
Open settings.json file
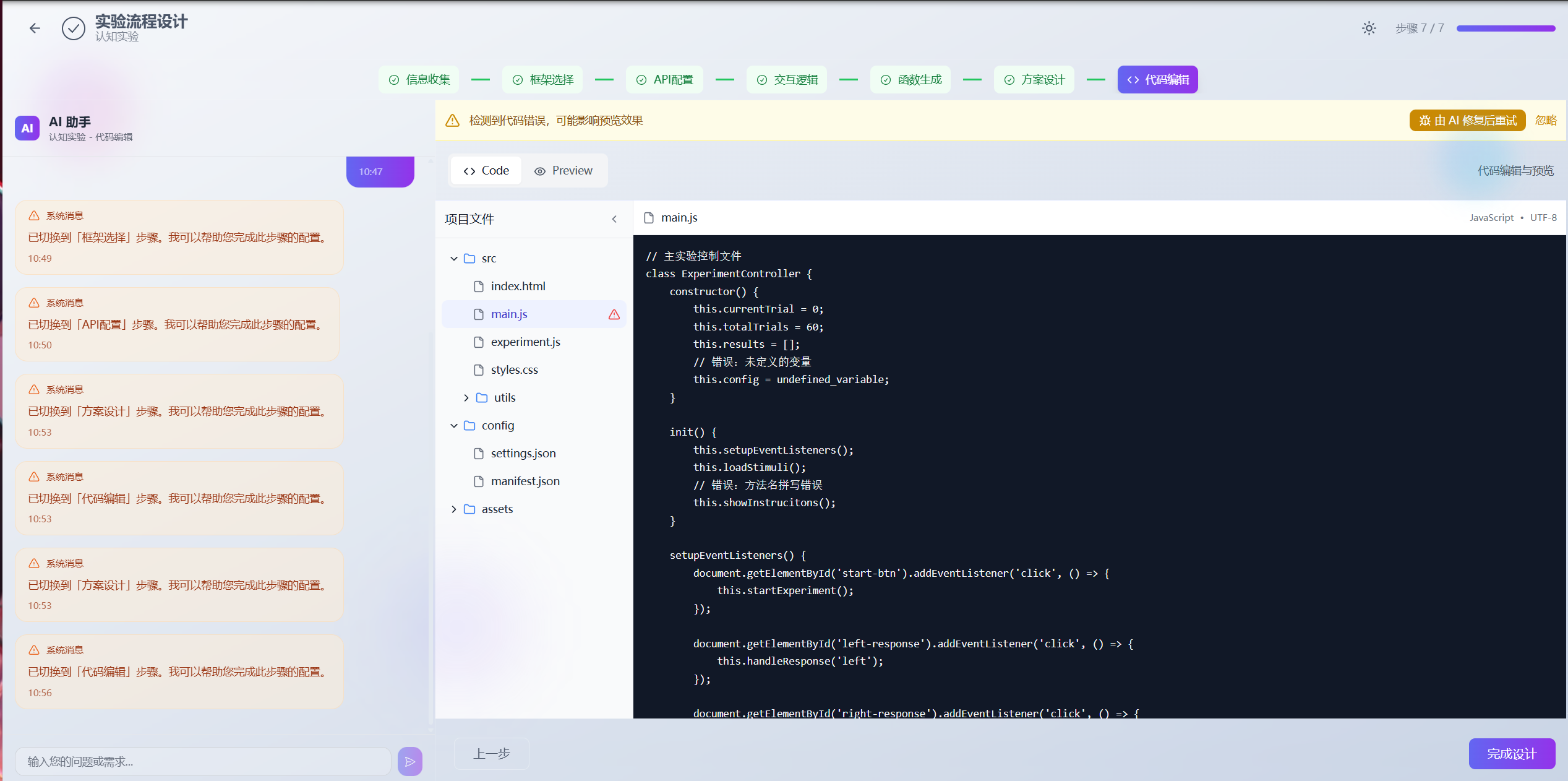(x=534, y=453)
